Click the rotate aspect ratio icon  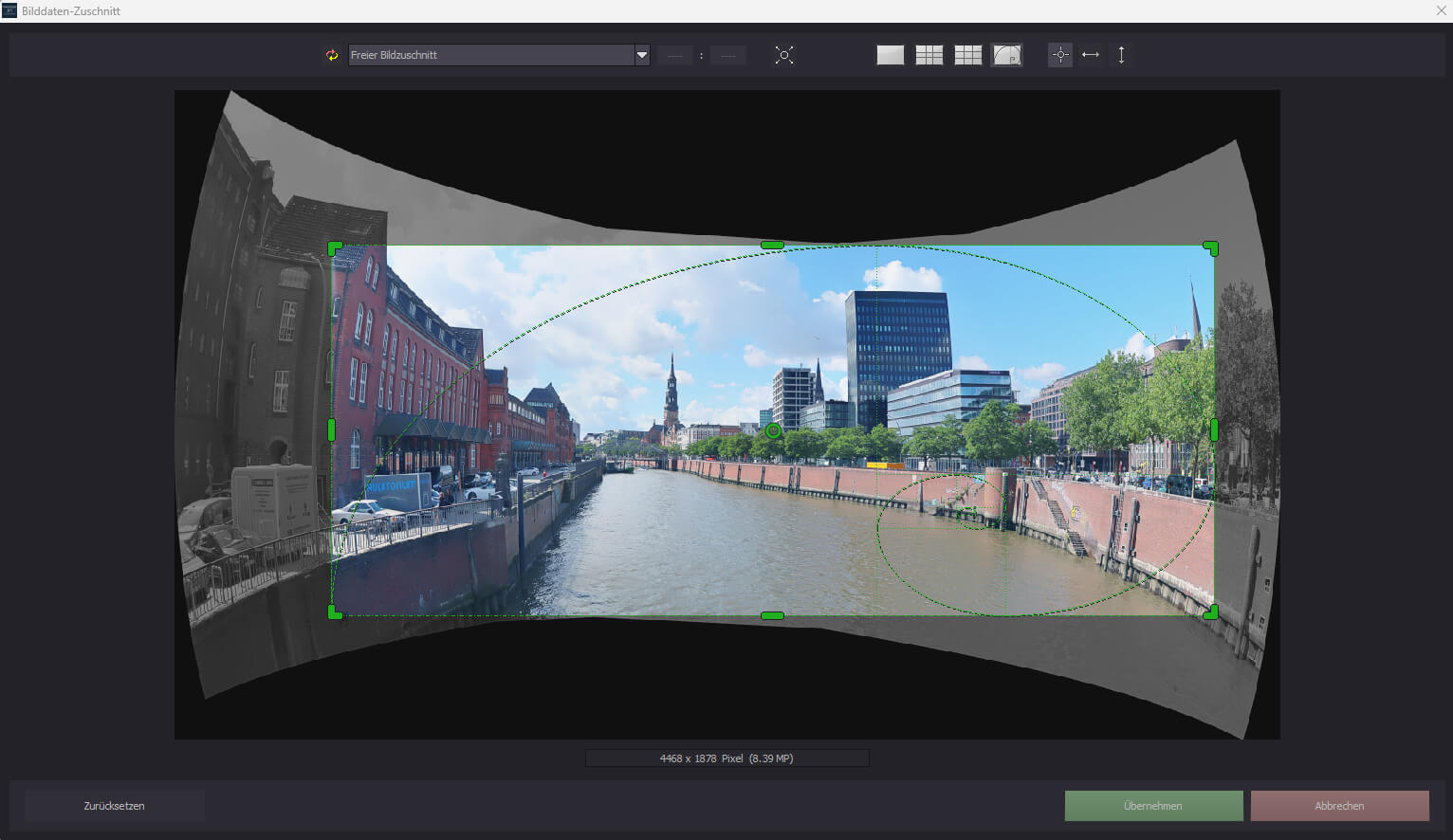tap(332, 55)
